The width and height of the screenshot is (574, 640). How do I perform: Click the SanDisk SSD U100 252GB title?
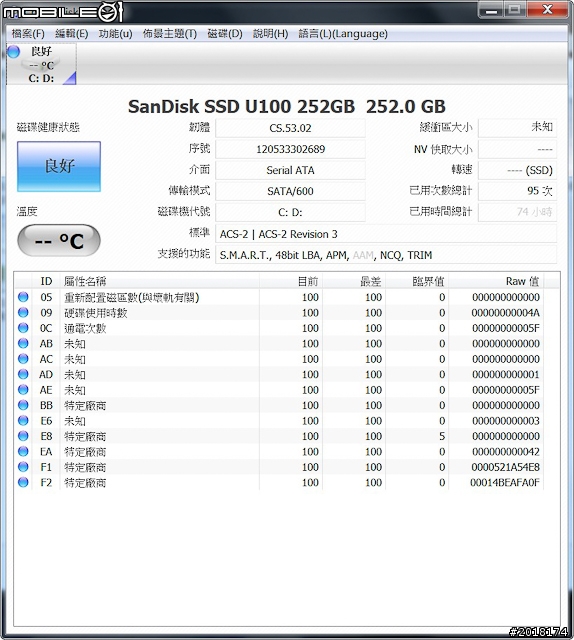[x=287, y=107]
